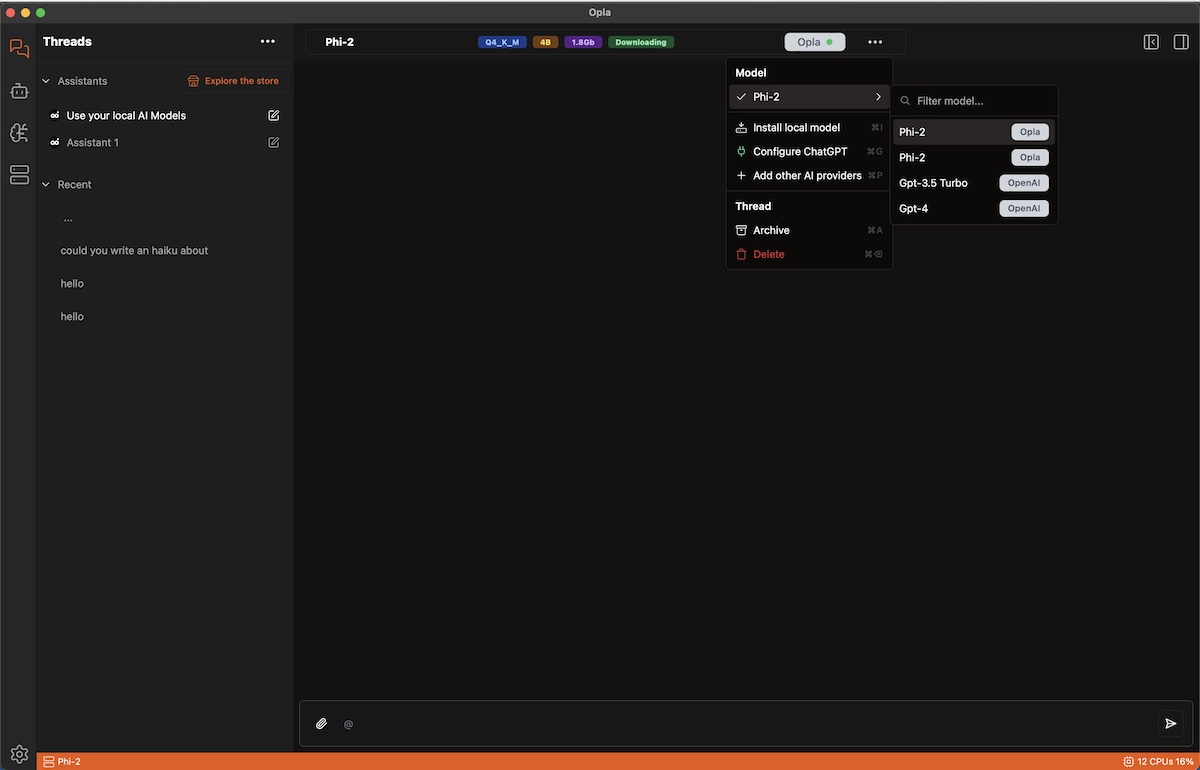
Task: Choose Gpt-4 from the model list
Action: pos(914,209)
